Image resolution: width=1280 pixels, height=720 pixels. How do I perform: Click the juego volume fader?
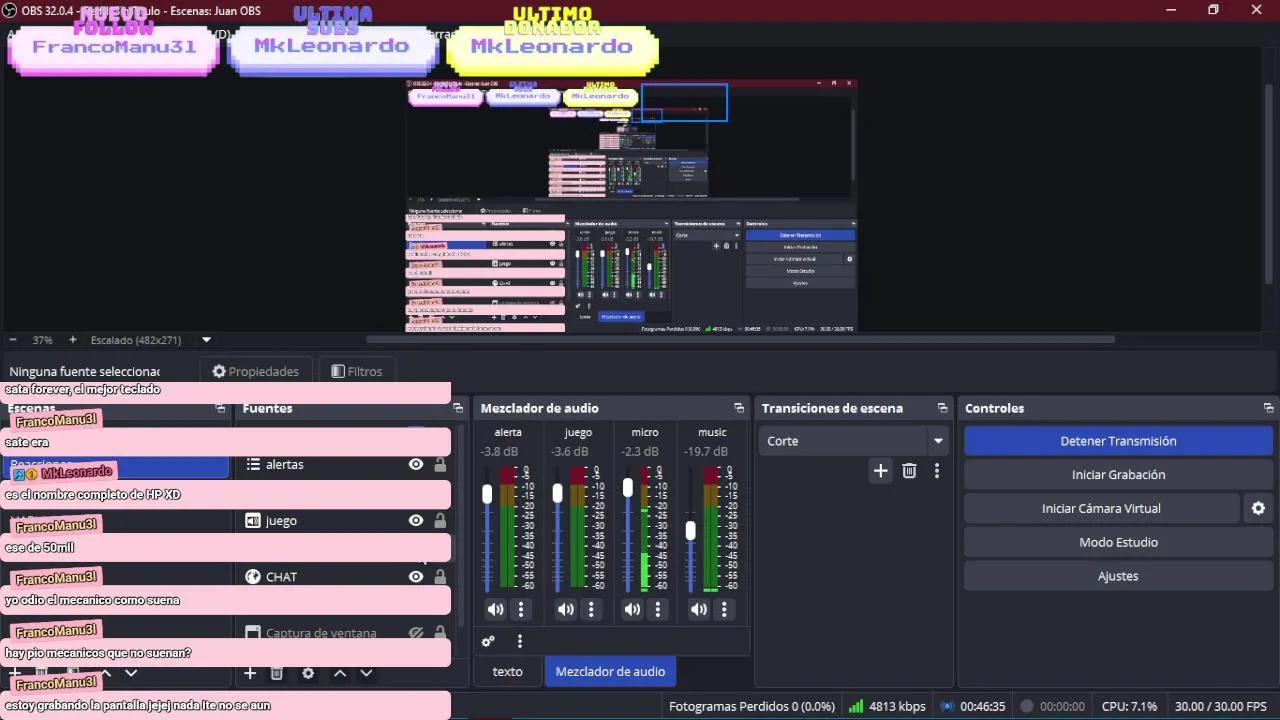pyautogui.click(x=557, y=494)
